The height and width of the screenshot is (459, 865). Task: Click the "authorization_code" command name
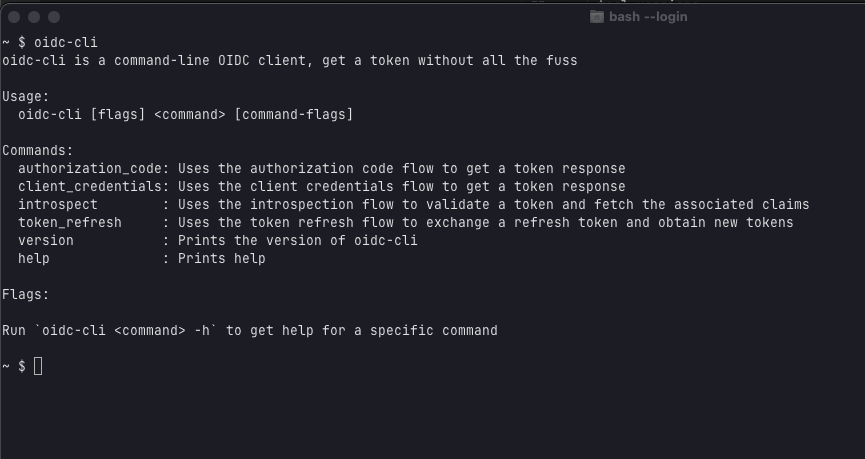pyautogui.click(x=90, y=168)
